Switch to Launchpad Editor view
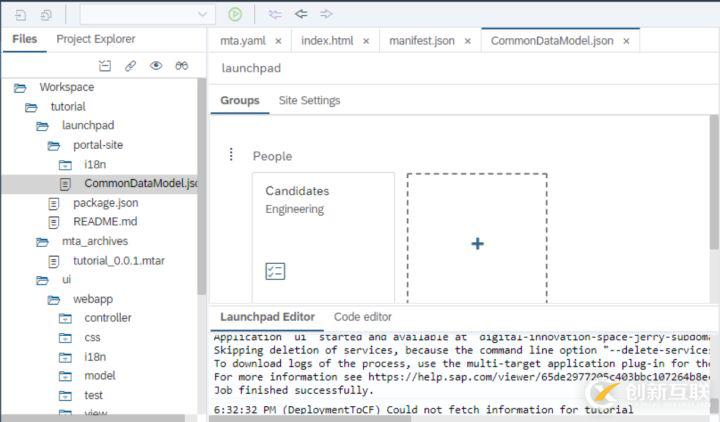Screen dimensions: 720x422 [267, 317]
